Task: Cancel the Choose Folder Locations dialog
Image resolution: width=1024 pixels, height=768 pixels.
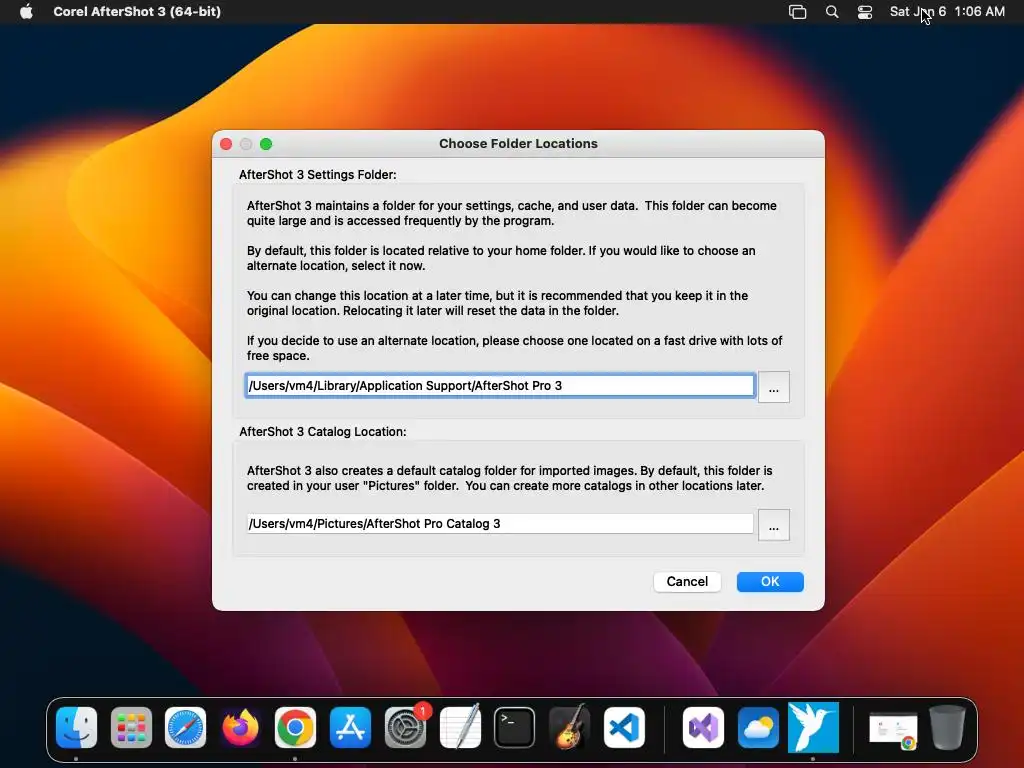Action: (x=687, y=581)
